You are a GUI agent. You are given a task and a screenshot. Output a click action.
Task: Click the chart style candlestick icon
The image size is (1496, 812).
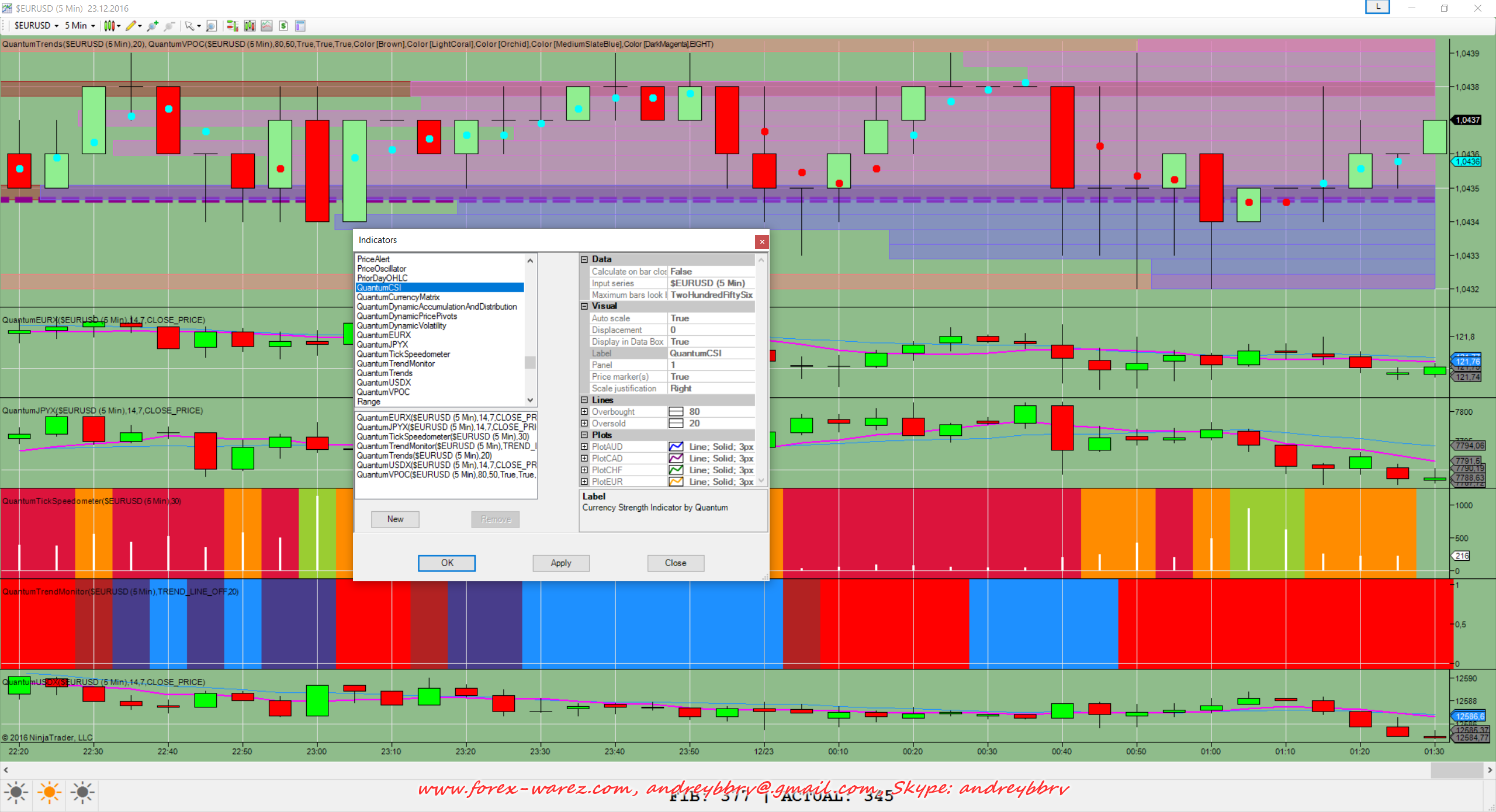click(109, 26)
